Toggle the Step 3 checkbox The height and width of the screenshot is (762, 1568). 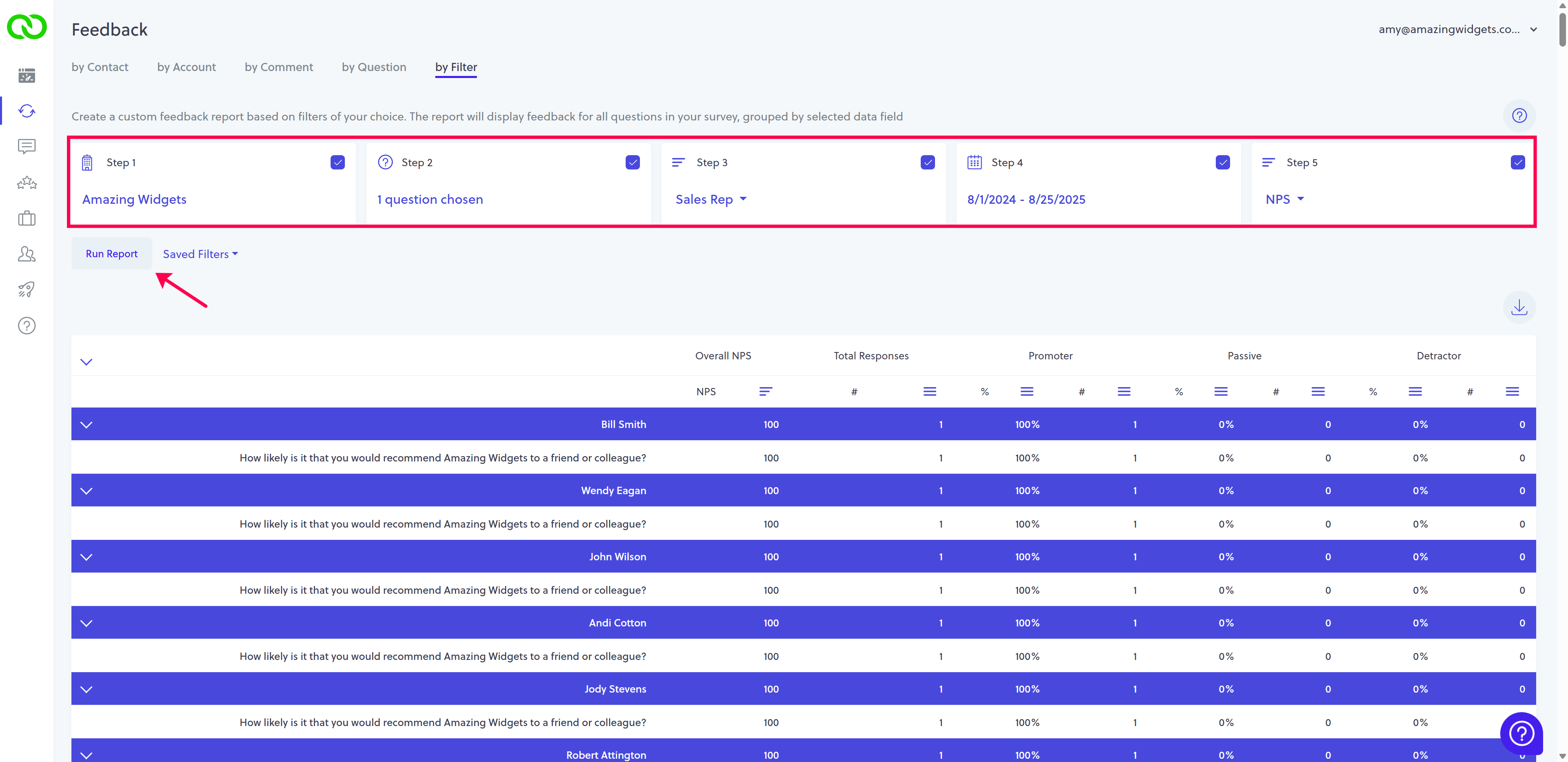(x=928, y=162)
